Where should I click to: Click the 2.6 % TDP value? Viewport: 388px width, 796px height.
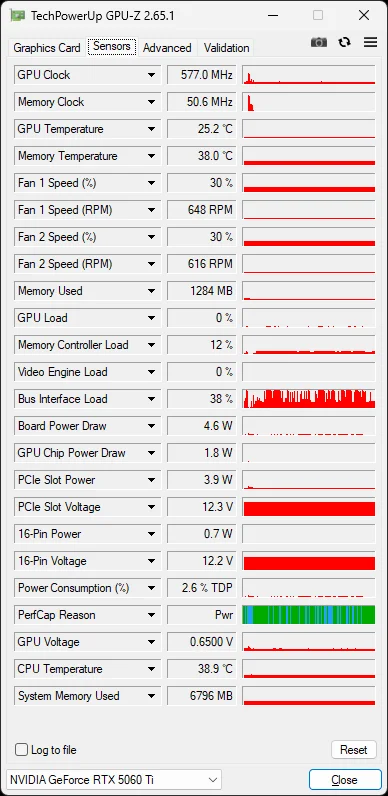(x=202, y=588)
